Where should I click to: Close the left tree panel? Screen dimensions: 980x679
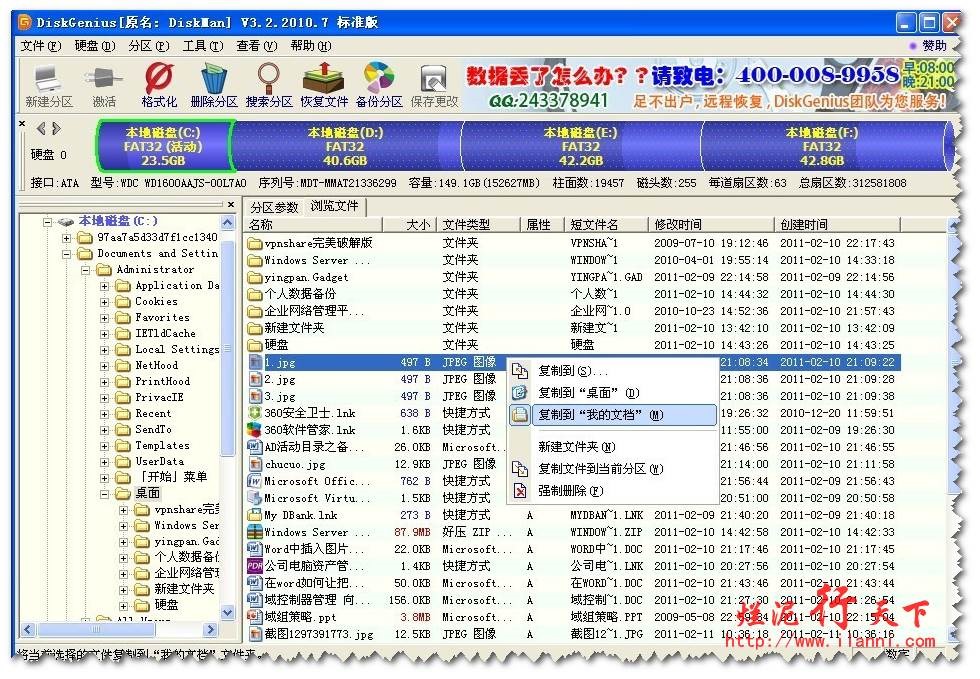(x=231, y=204)
